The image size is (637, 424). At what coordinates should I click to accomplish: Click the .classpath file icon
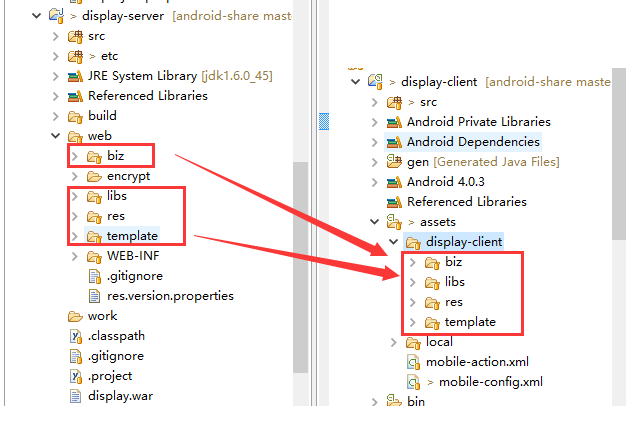[x=76, y=336]
